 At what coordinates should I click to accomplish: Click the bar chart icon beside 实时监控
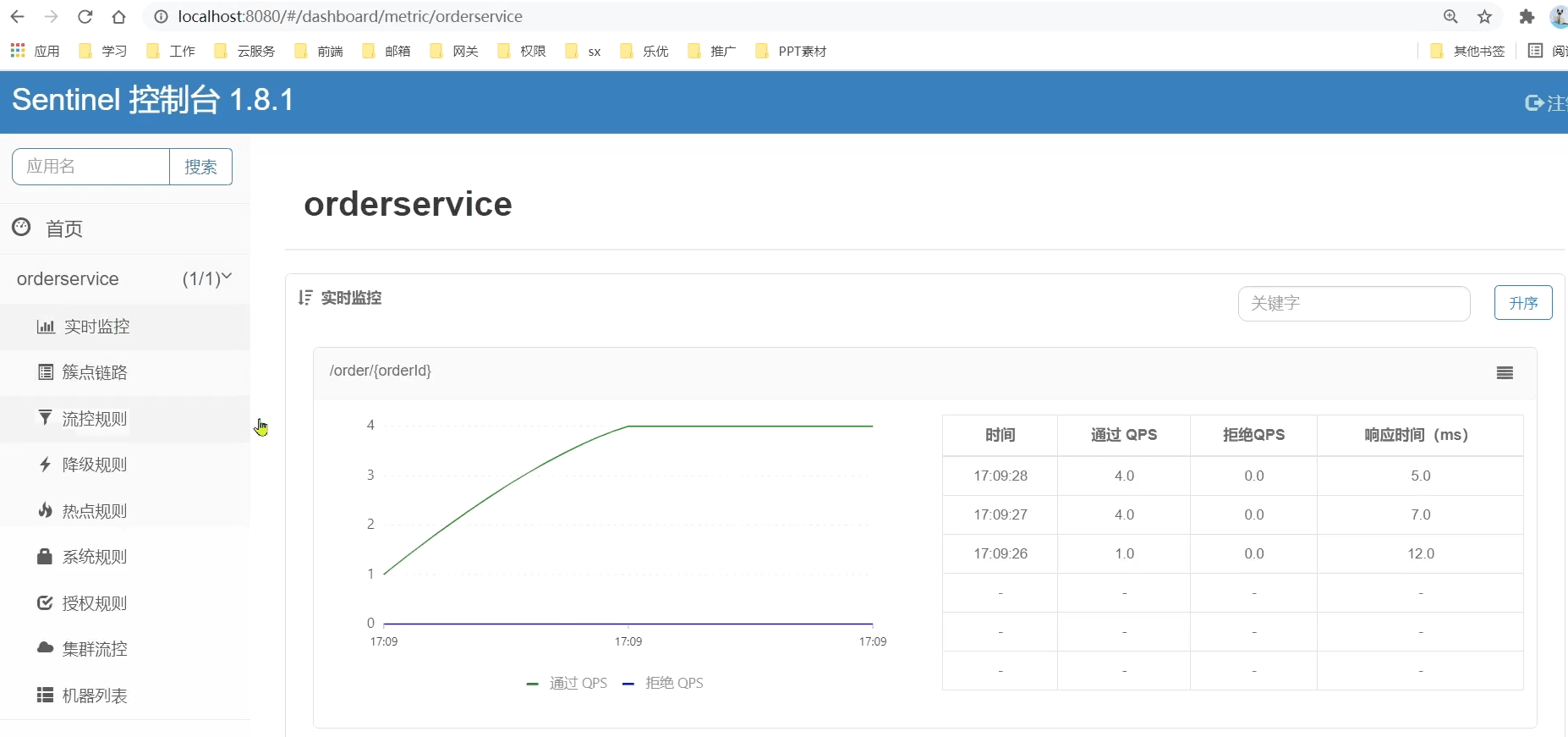(x=46, y=327)
